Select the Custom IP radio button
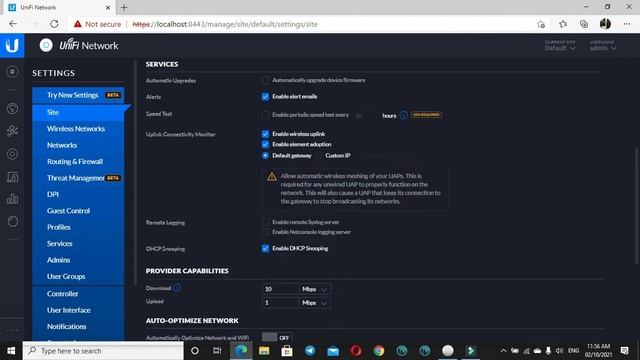 point(318,156)
